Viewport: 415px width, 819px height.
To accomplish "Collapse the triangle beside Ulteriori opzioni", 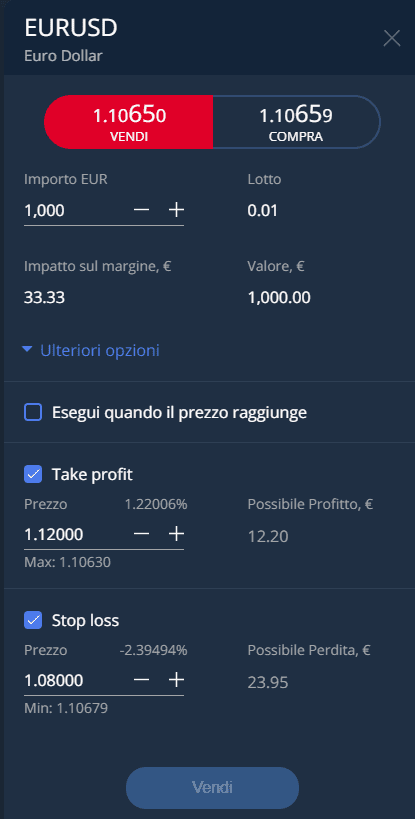I will click(28, 350).
